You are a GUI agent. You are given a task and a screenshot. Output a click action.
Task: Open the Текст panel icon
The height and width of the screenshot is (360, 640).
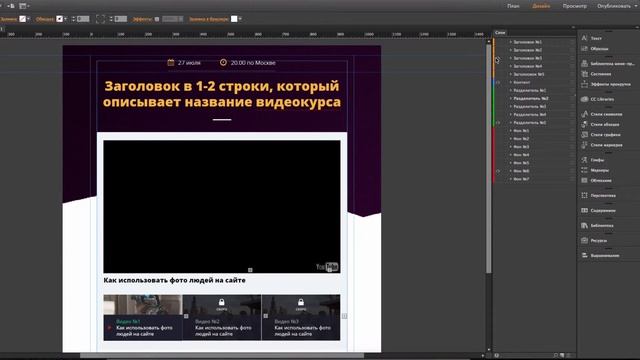(584, 38)
